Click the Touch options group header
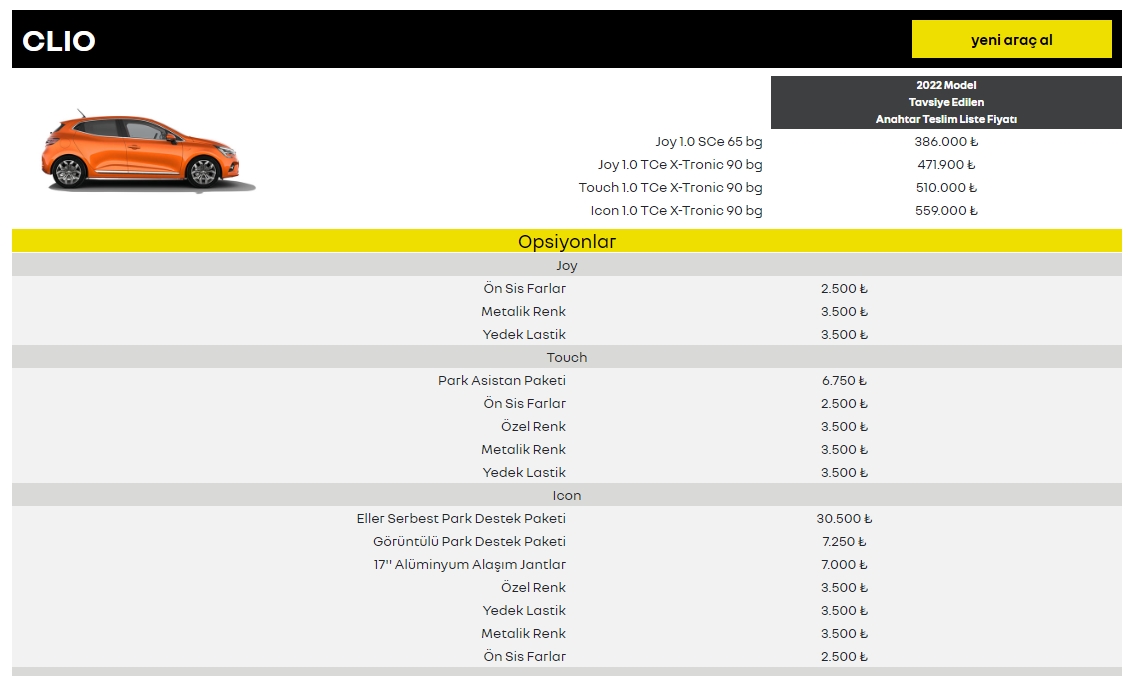Viewport: 1128px width, 676px height. [566, 358]
